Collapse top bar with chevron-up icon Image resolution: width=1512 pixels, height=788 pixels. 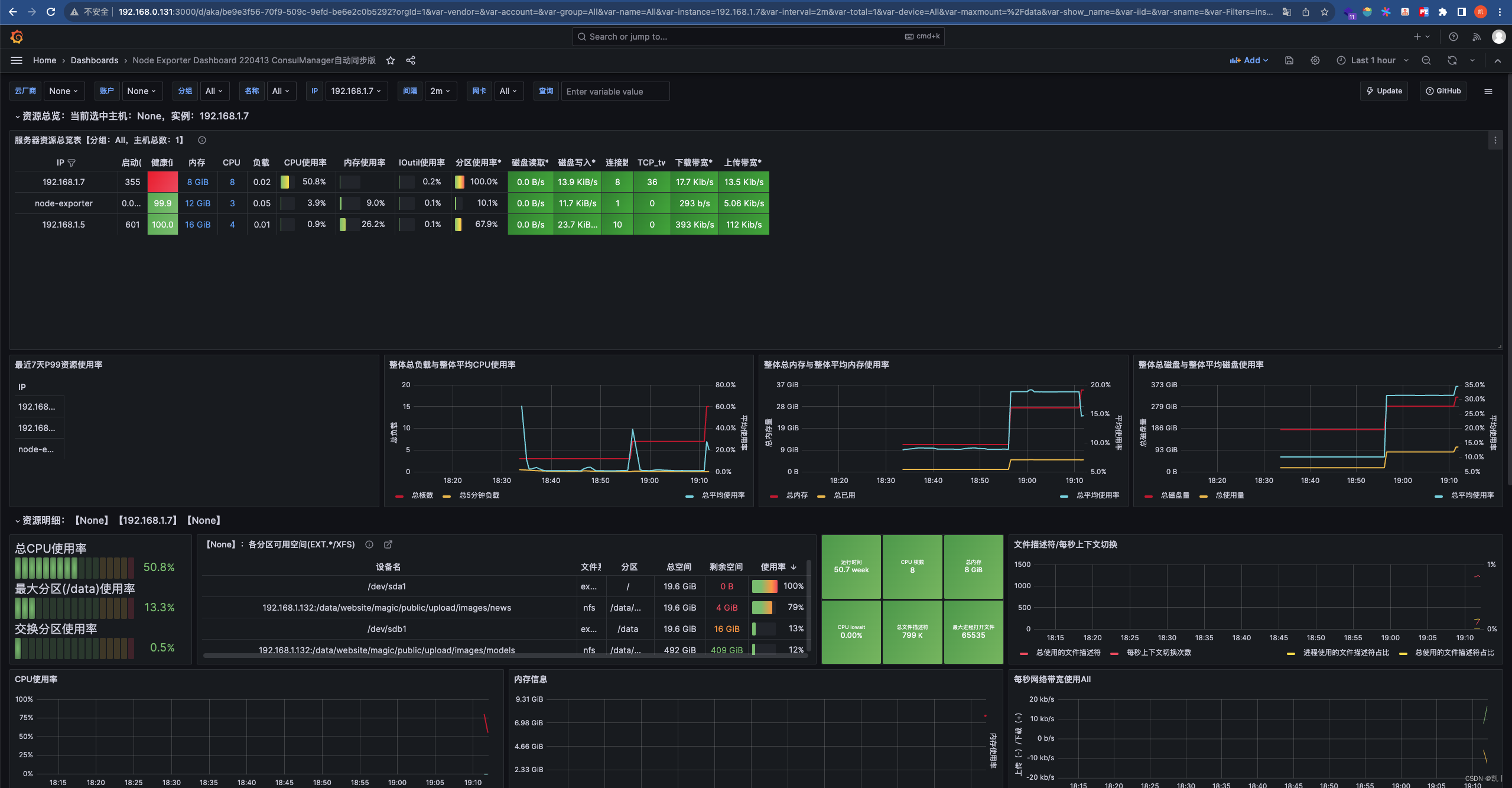tap(1498, 60)
